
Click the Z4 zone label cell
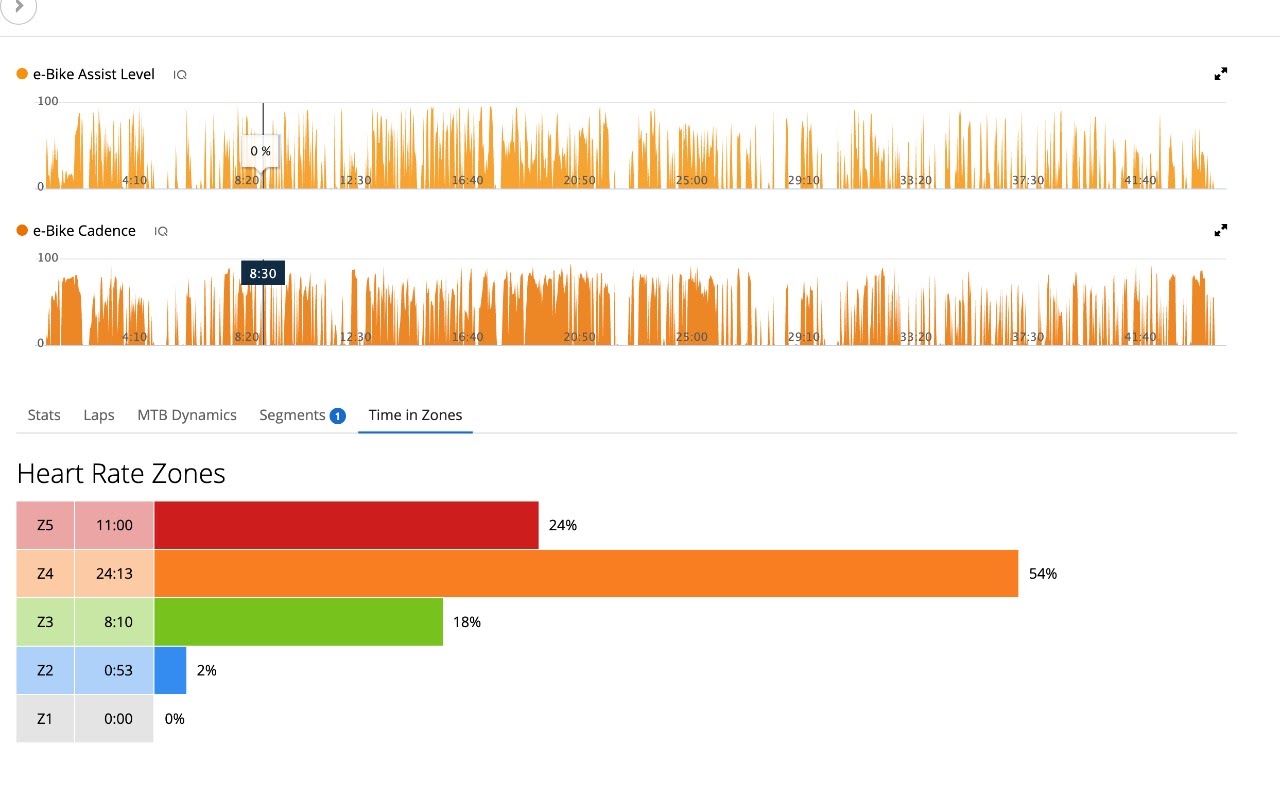point(45,573)
